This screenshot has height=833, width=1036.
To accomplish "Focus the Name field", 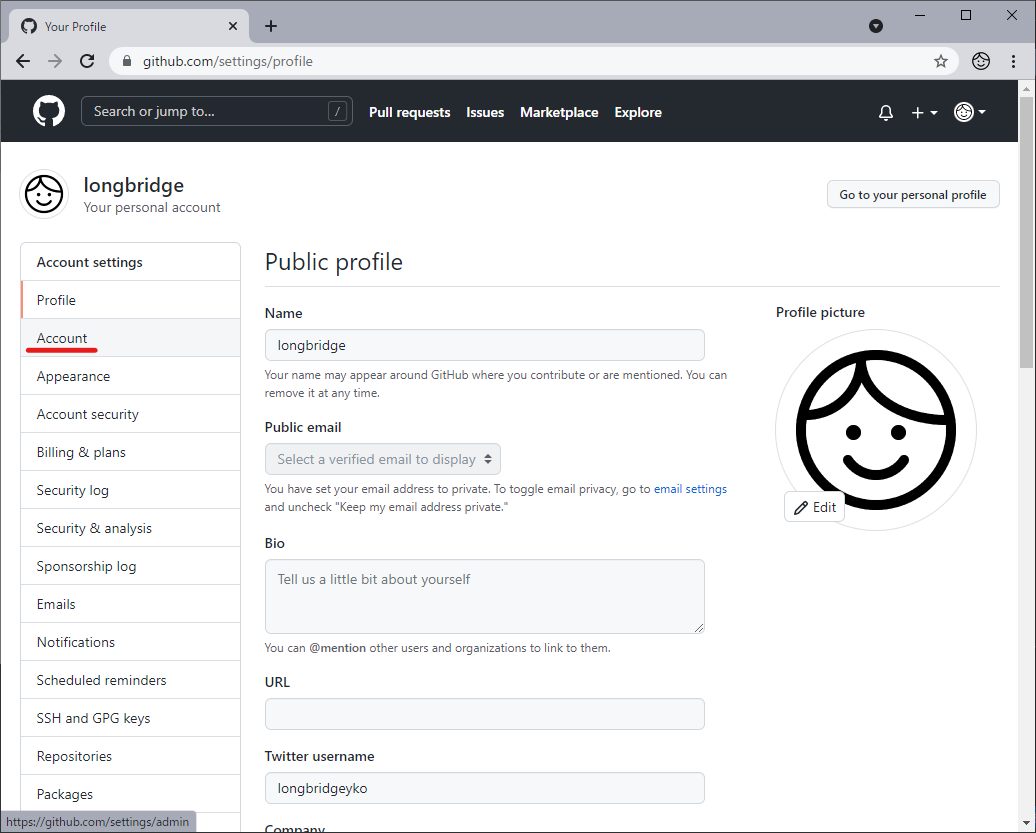I will (x=484, y=345).
